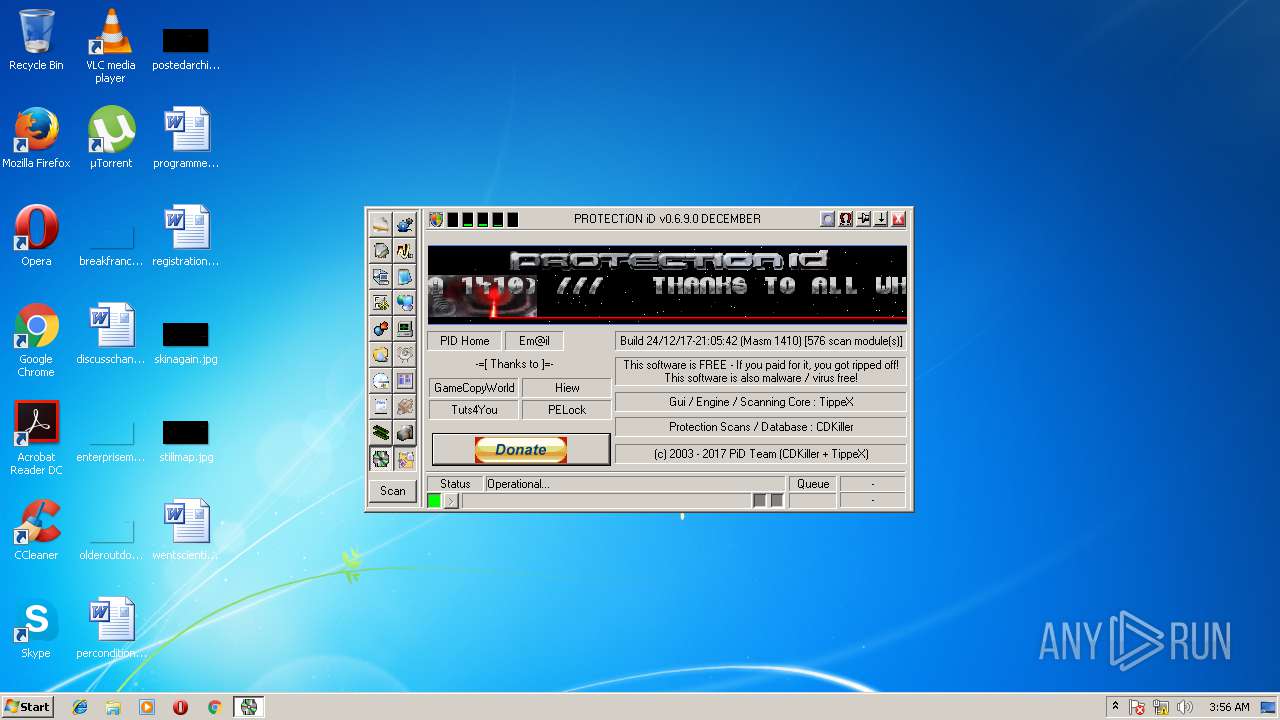Click the shield icon in Protection ID title bar

click(436, 219)
